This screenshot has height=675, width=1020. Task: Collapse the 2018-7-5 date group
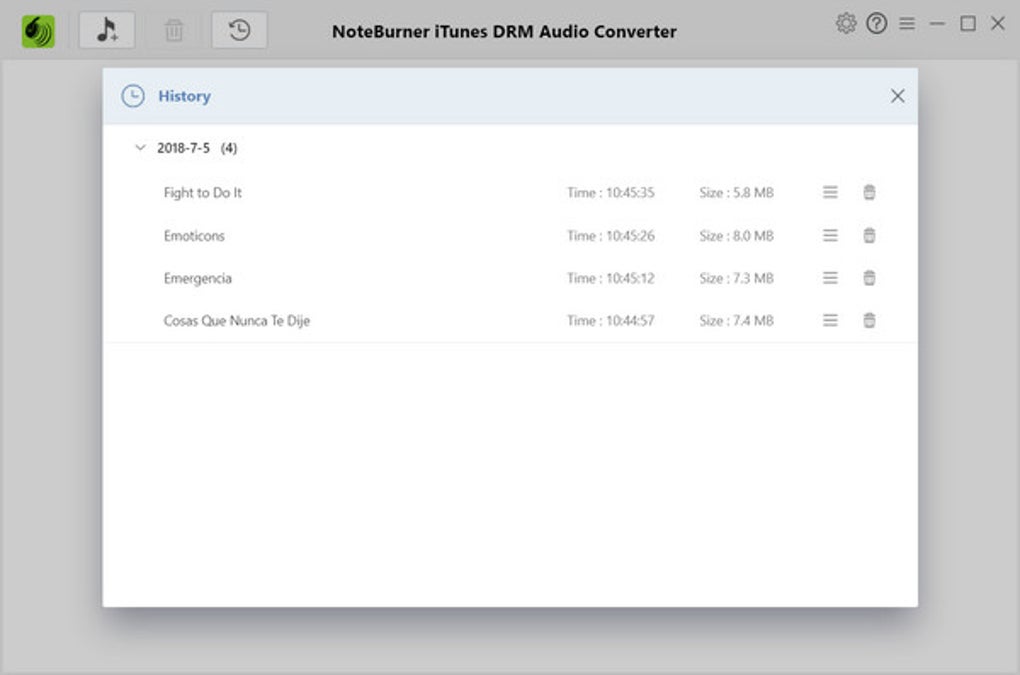[x=140, y=148]
